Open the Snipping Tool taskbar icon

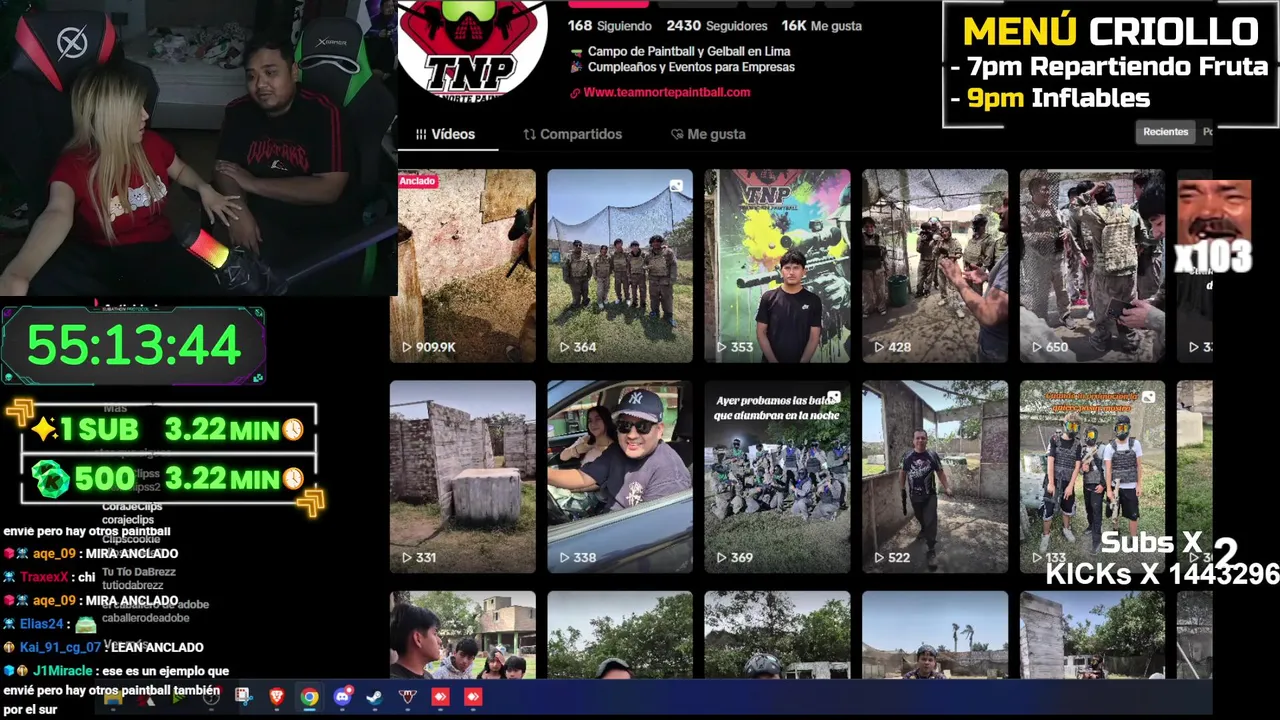(x=244, y=697)
